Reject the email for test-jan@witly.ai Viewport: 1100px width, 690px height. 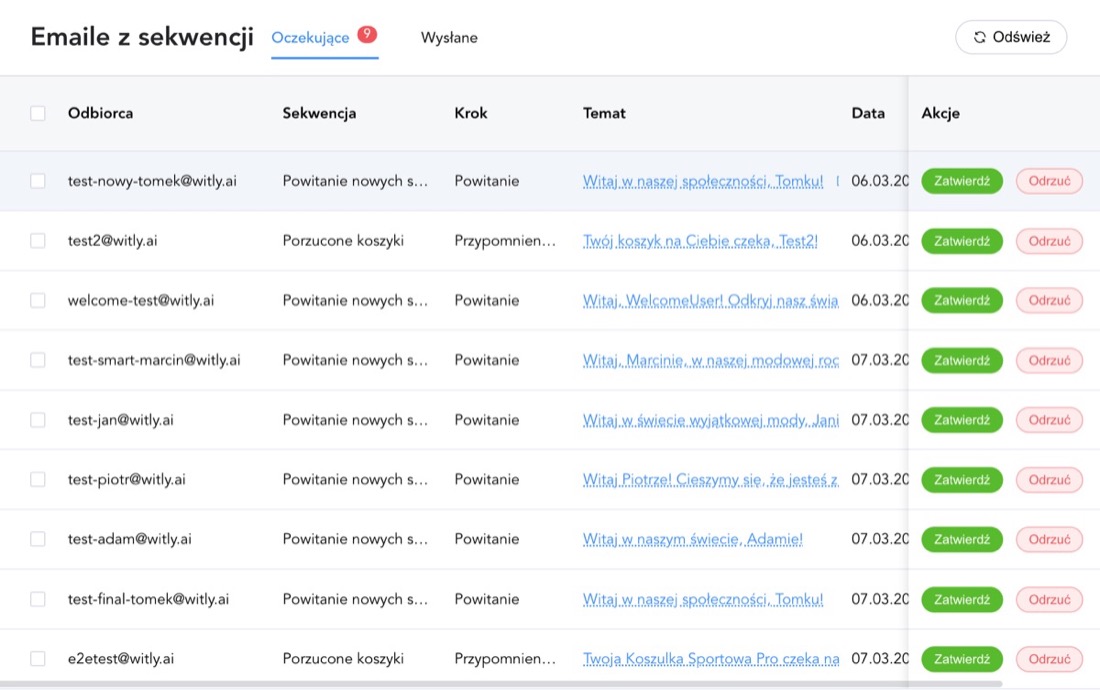coord(1049,420)
